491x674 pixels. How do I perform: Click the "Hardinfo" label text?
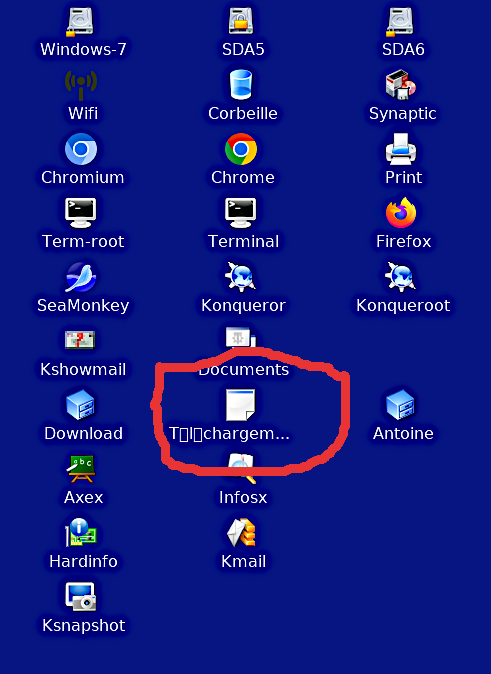click(x=83, y=561)
